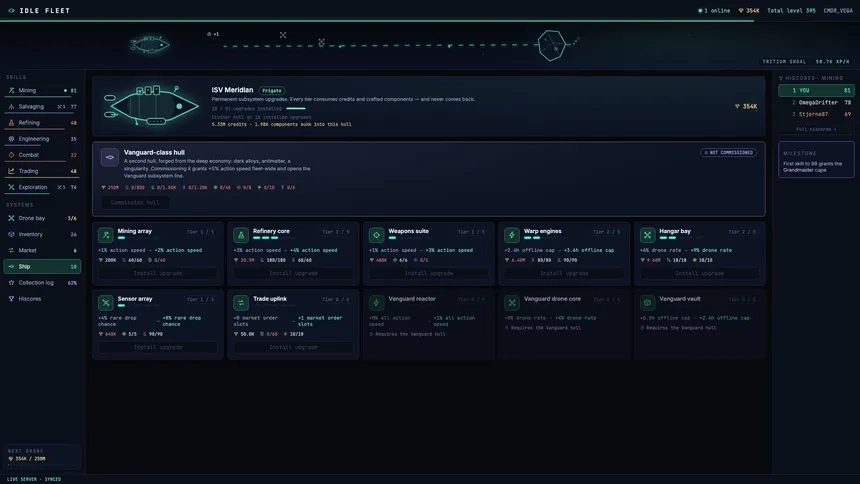Select the Salvaging skill entry
The image size is (860, 484).
(42, 106)
